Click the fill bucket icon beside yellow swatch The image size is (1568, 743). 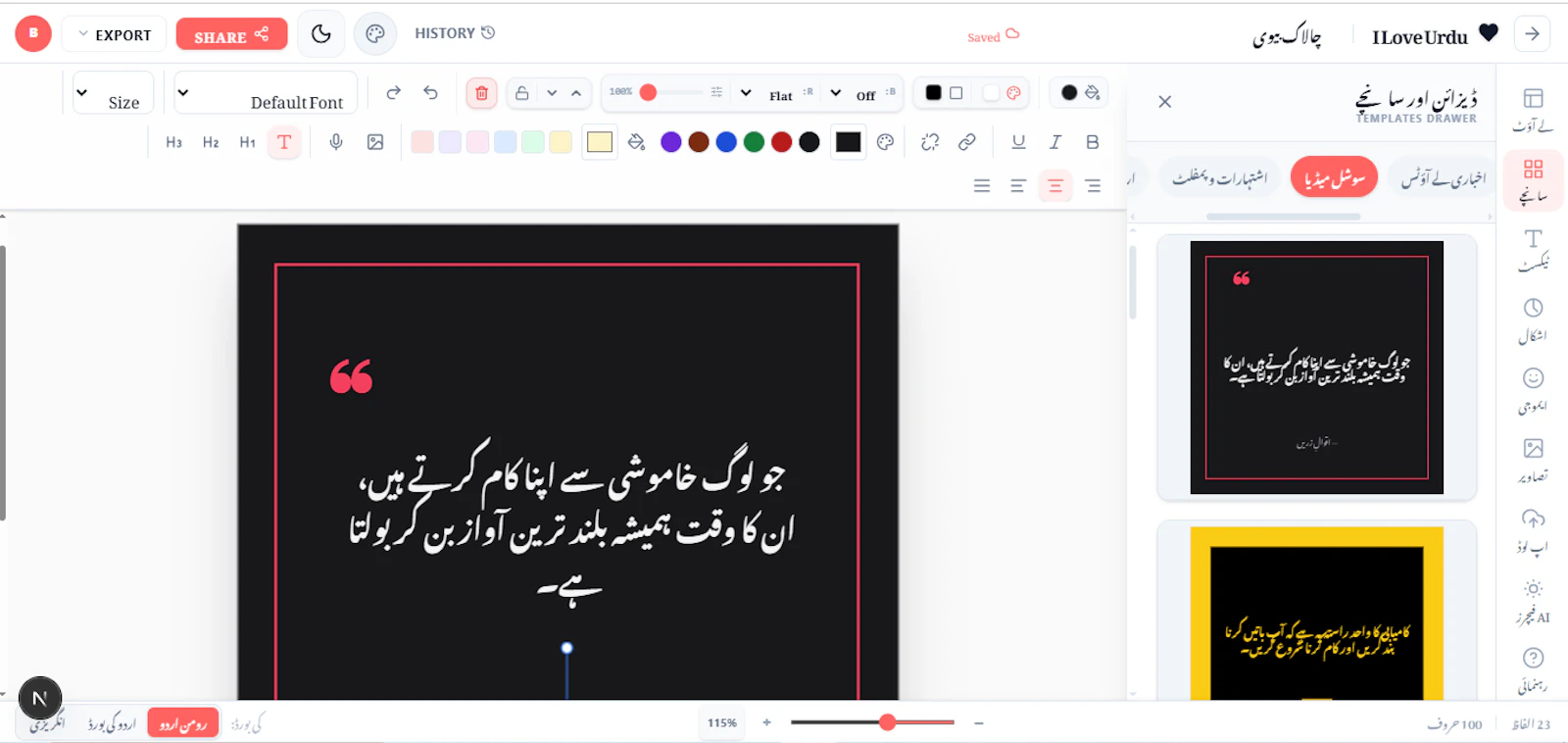point(636,142)
